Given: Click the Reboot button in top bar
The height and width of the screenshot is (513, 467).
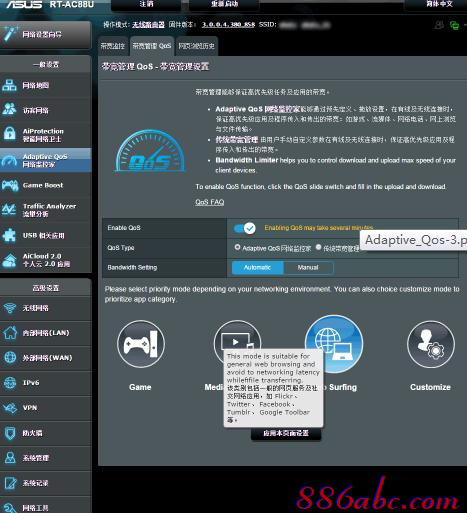Looking at the screenshot, I should pyautogui.click(x=224, y=4).
